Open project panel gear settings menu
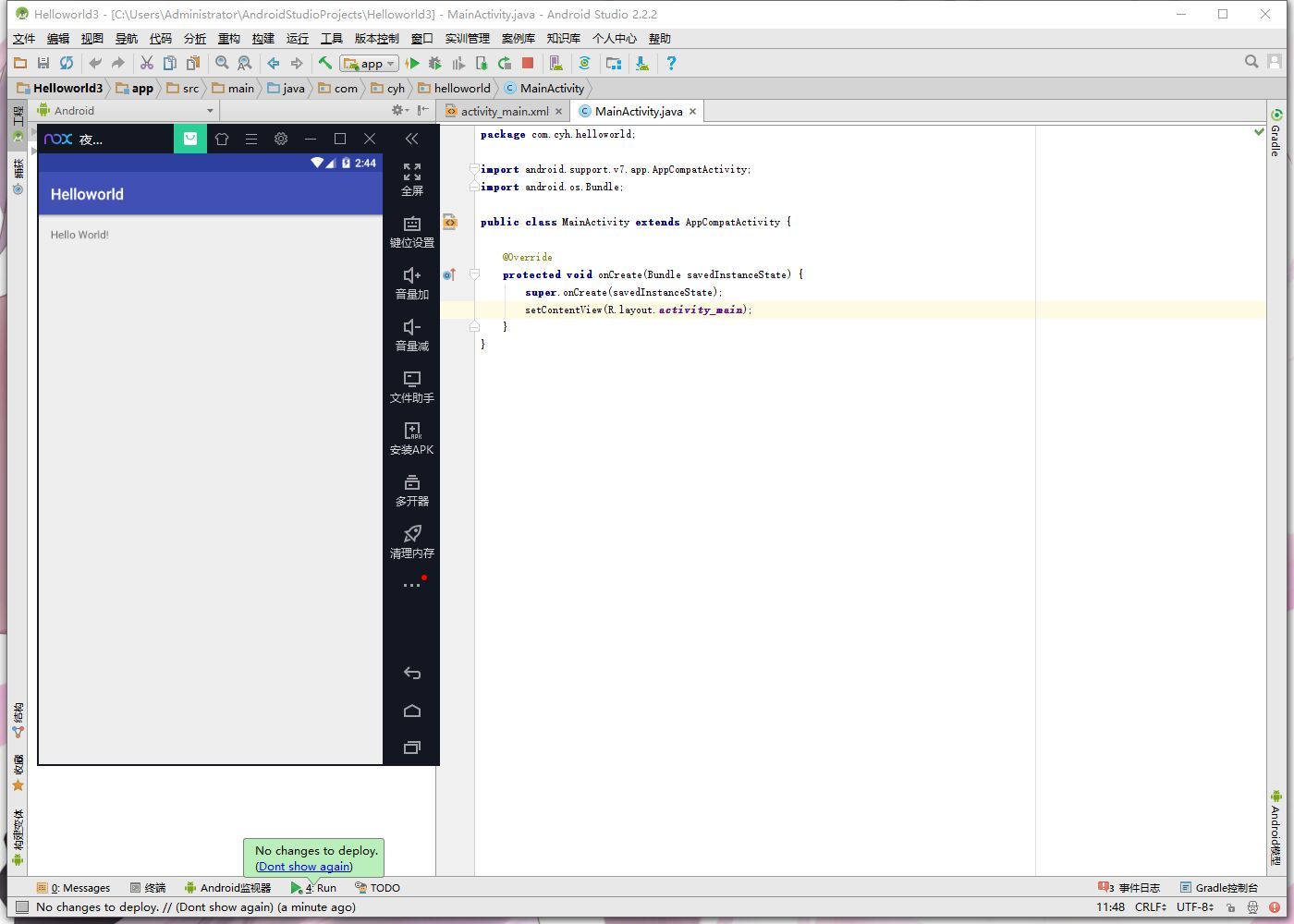Screen dimensions: 1294x924 (399, 110)
